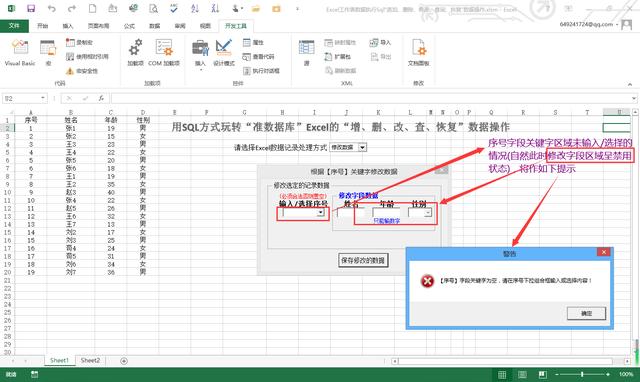The height and width of the screenshot is (382, 640).
Task: Click Run Dialog (执行对话框)
Action: point(261,71)
